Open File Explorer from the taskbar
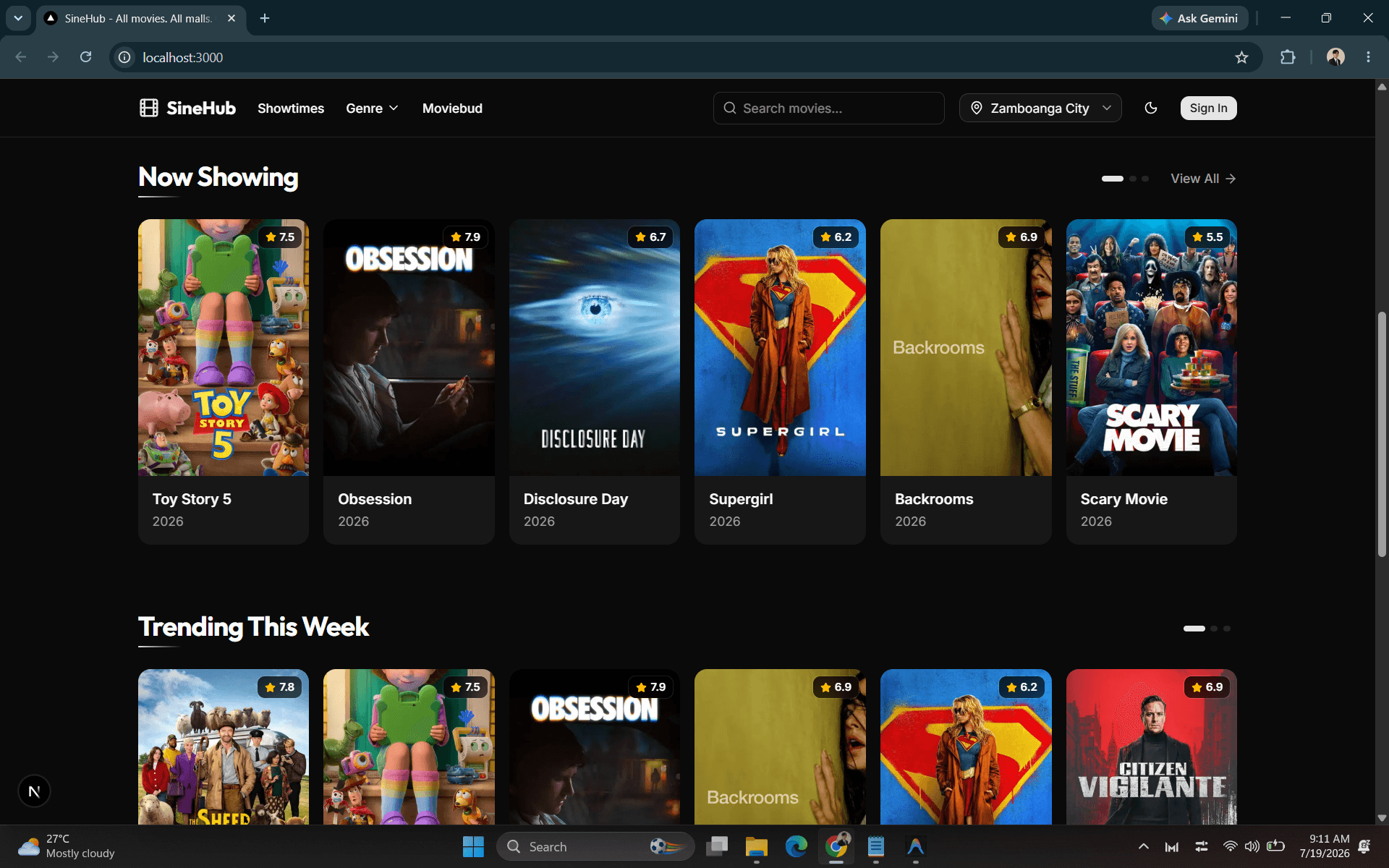Viewport: 1389px width, 868px height. click(757, 846)
